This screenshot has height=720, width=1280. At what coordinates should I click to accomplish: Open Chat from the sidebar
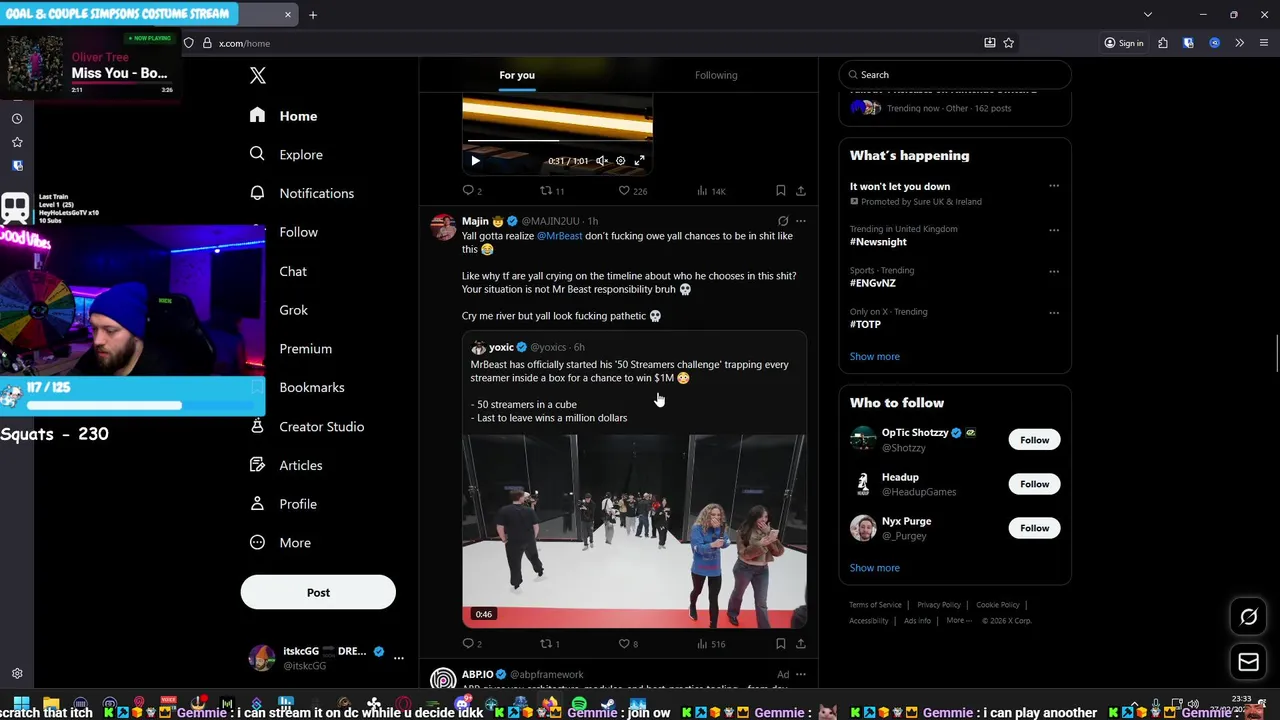tap(279, 271)
